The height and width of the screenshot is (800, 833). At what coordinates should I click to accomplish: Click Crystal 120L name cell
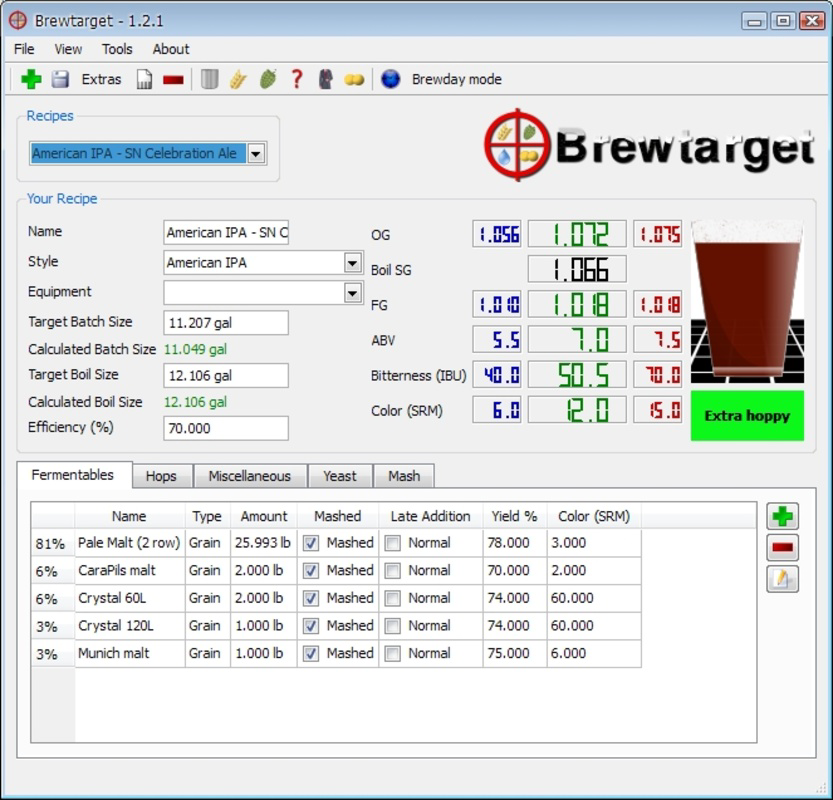coord(130,626)
